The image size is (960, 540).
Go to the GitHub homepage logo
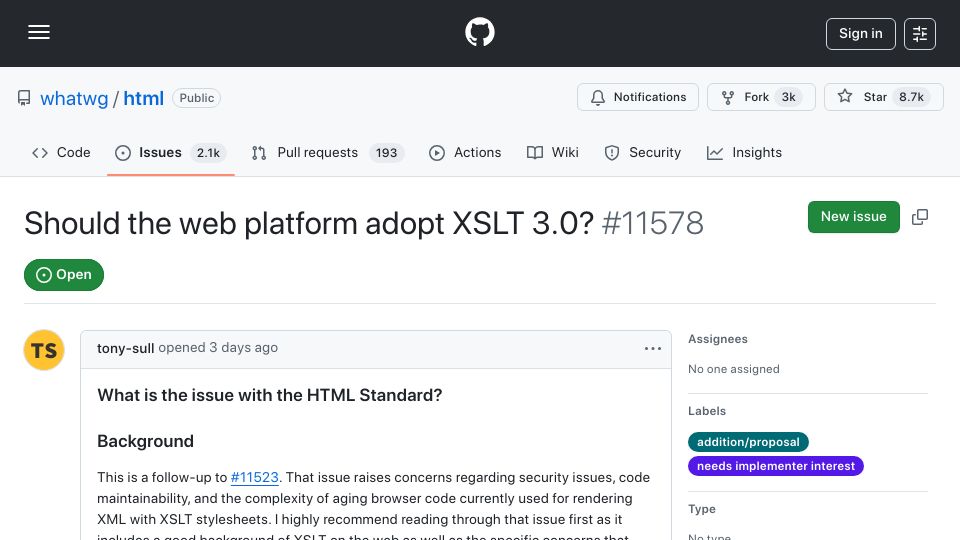pyautogui.click(x=479, y=32)
